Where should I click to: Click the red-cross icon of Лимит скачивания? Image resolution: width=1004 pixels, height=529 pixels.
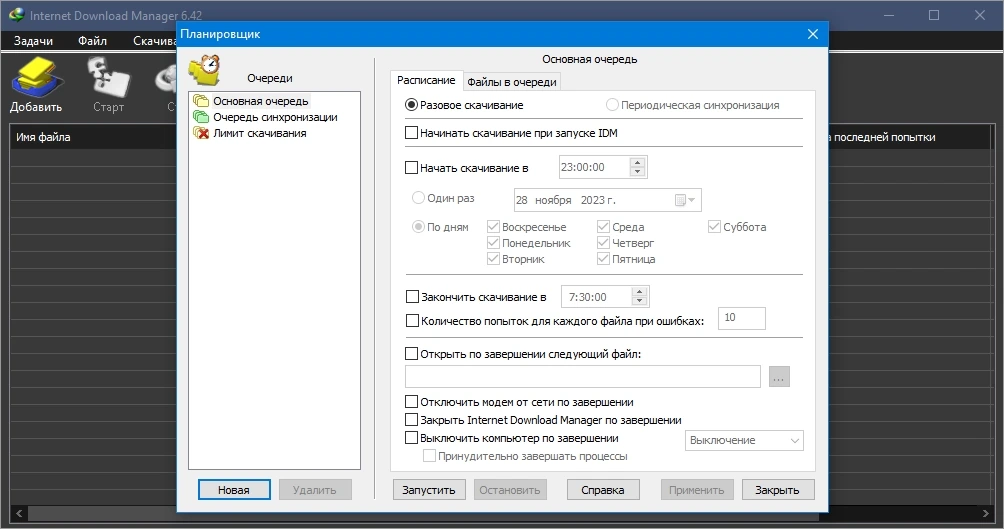201,133
